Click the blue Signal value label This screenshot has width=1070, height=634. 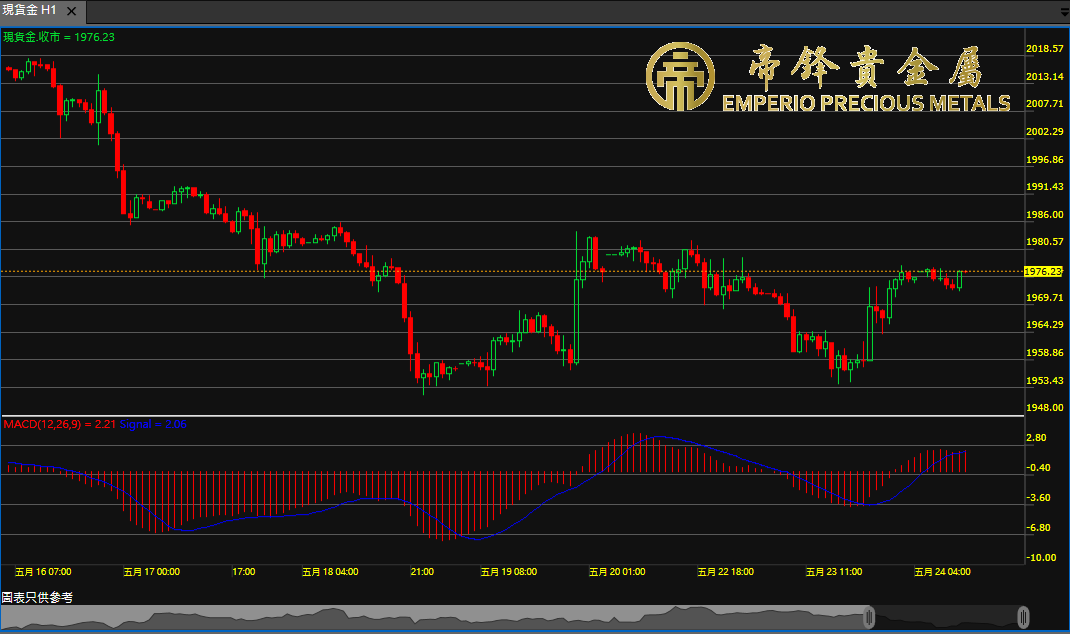(153, 424)
